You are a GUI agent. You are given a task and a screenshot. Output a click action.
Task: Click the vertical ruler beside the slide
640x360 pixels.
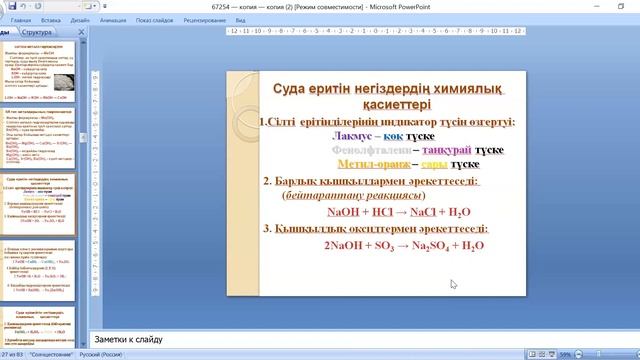coord(95,183)
